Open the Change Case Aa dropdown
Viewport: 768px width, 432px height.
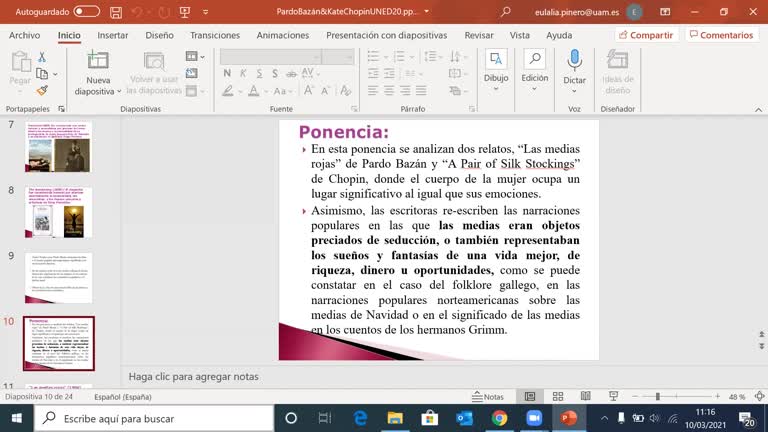[283, 91]
